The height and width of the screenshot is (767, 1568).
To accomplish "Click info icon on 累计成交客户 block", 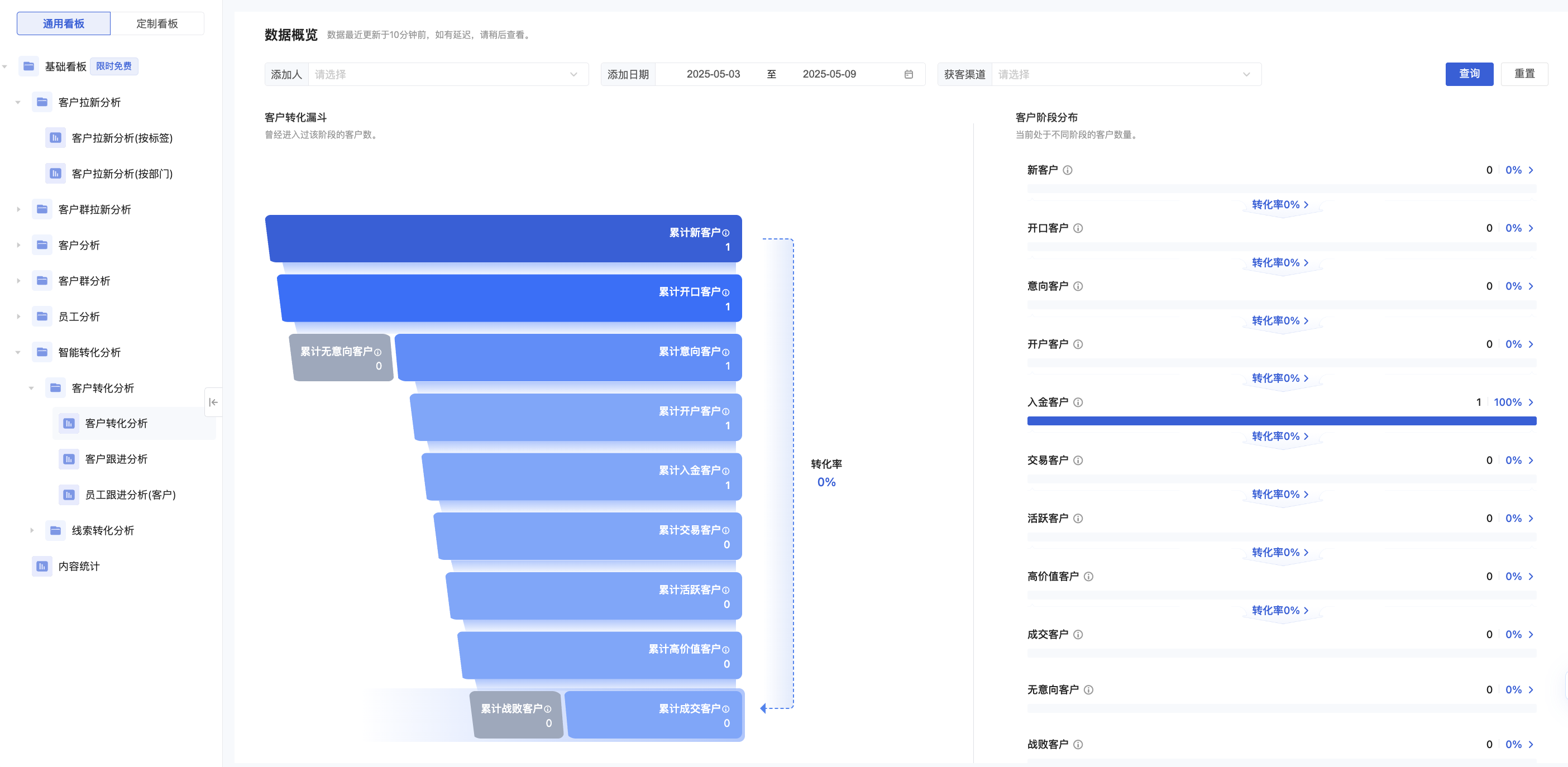I will [725, 709].
